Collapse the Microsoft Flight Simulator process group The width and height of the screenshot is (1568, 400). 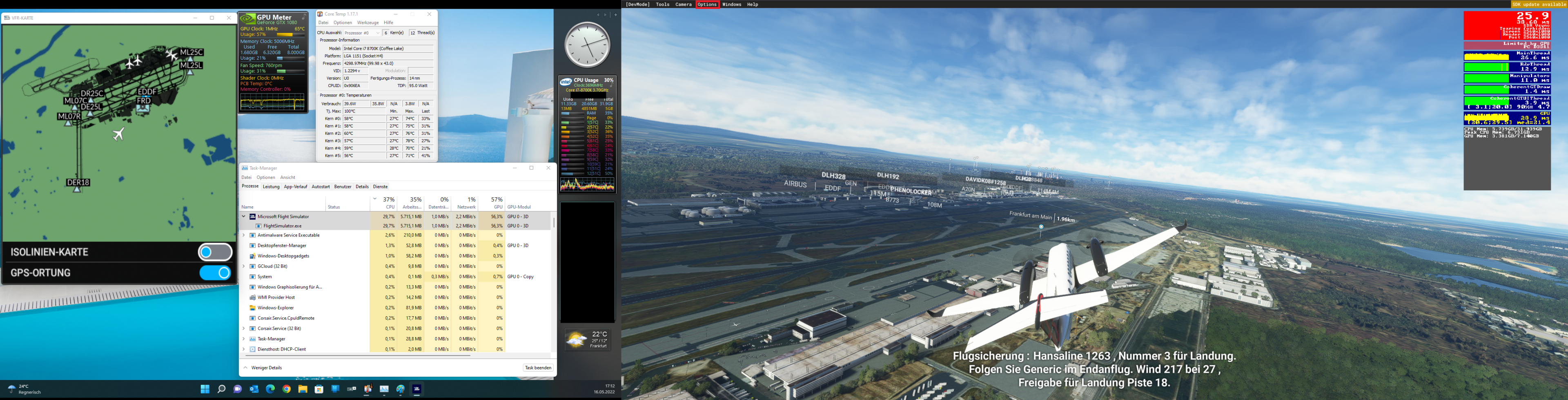click(x=244, y=216)
